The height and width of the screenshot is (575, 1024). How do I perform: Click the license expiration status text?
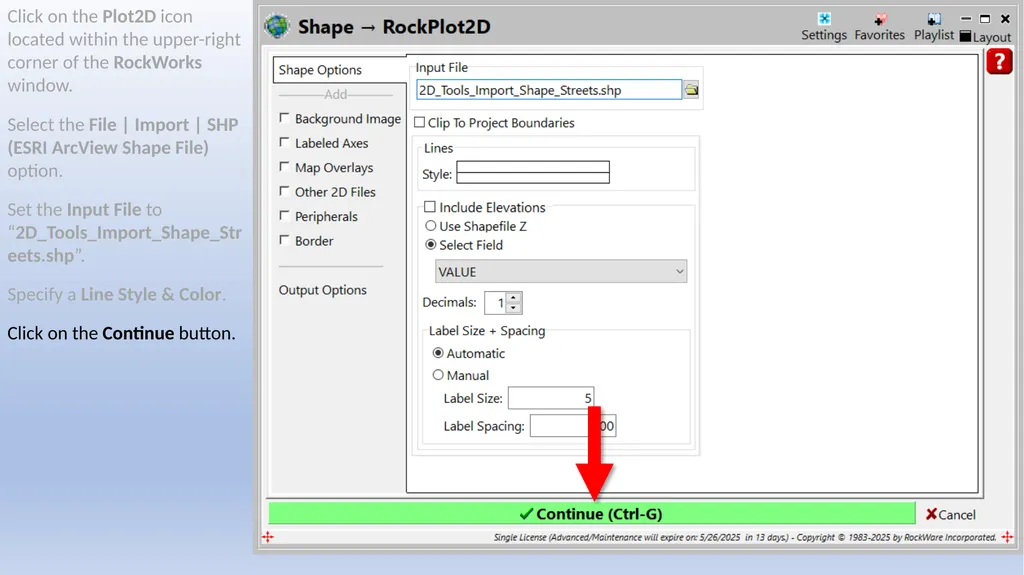click(744, 537)
